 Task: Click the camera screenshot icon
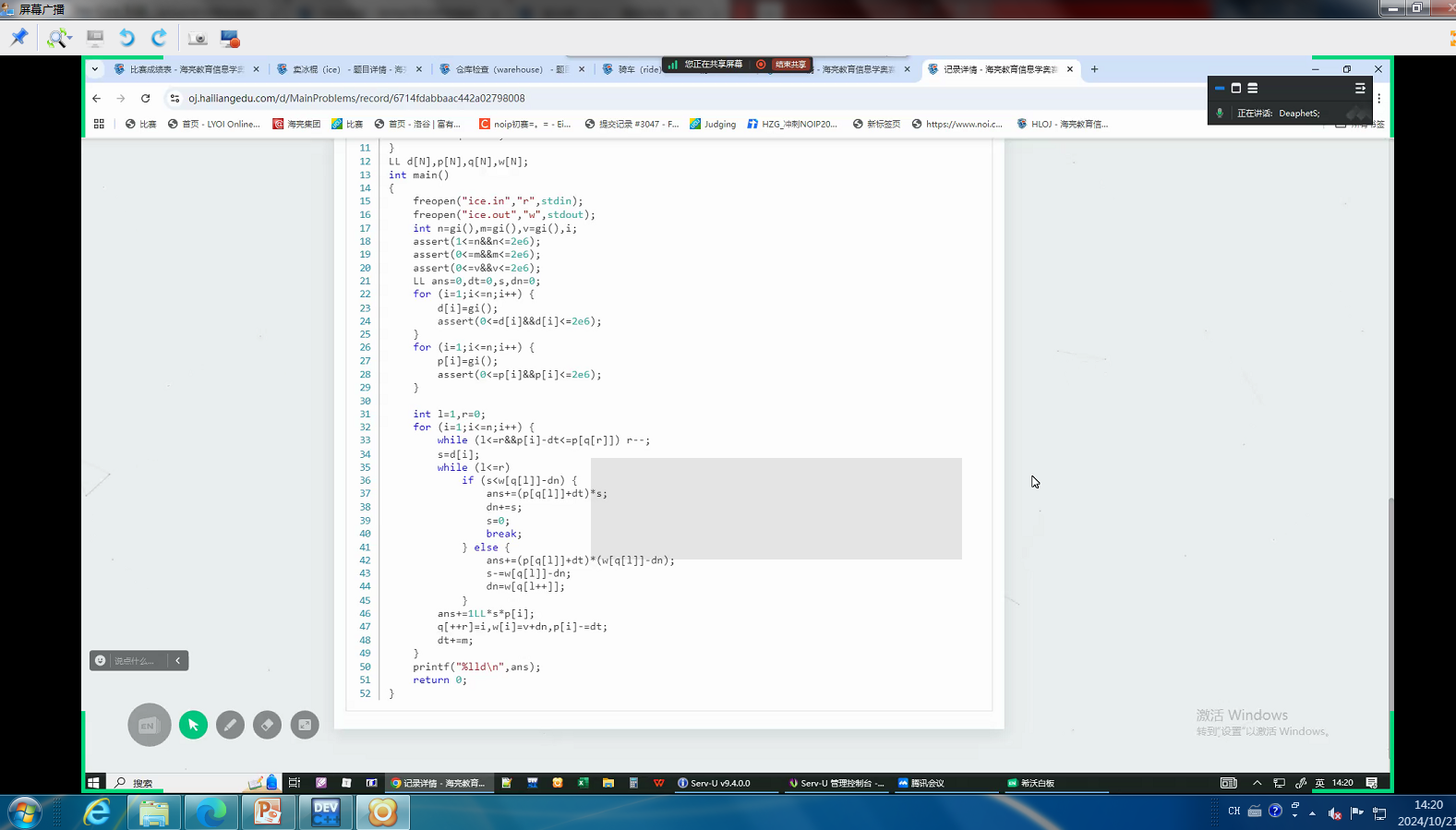point(197,38)
